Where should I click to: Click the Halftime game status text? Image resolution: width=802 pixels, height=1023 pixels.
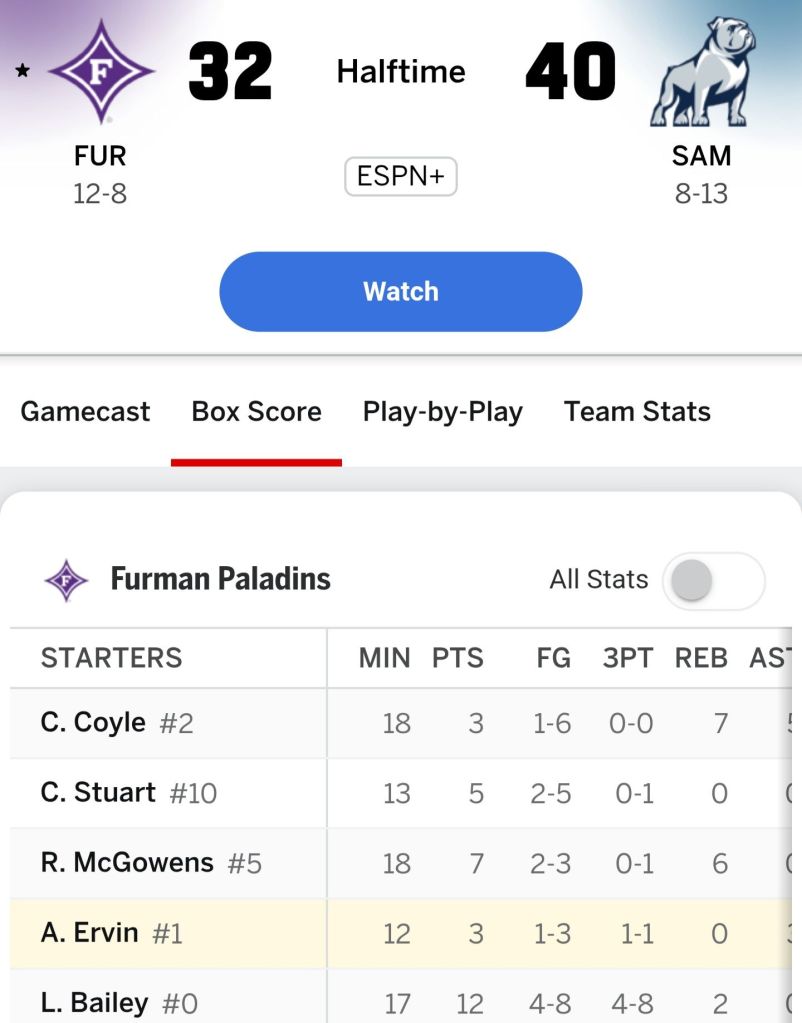pyautogui.click(x=401, y=71)
